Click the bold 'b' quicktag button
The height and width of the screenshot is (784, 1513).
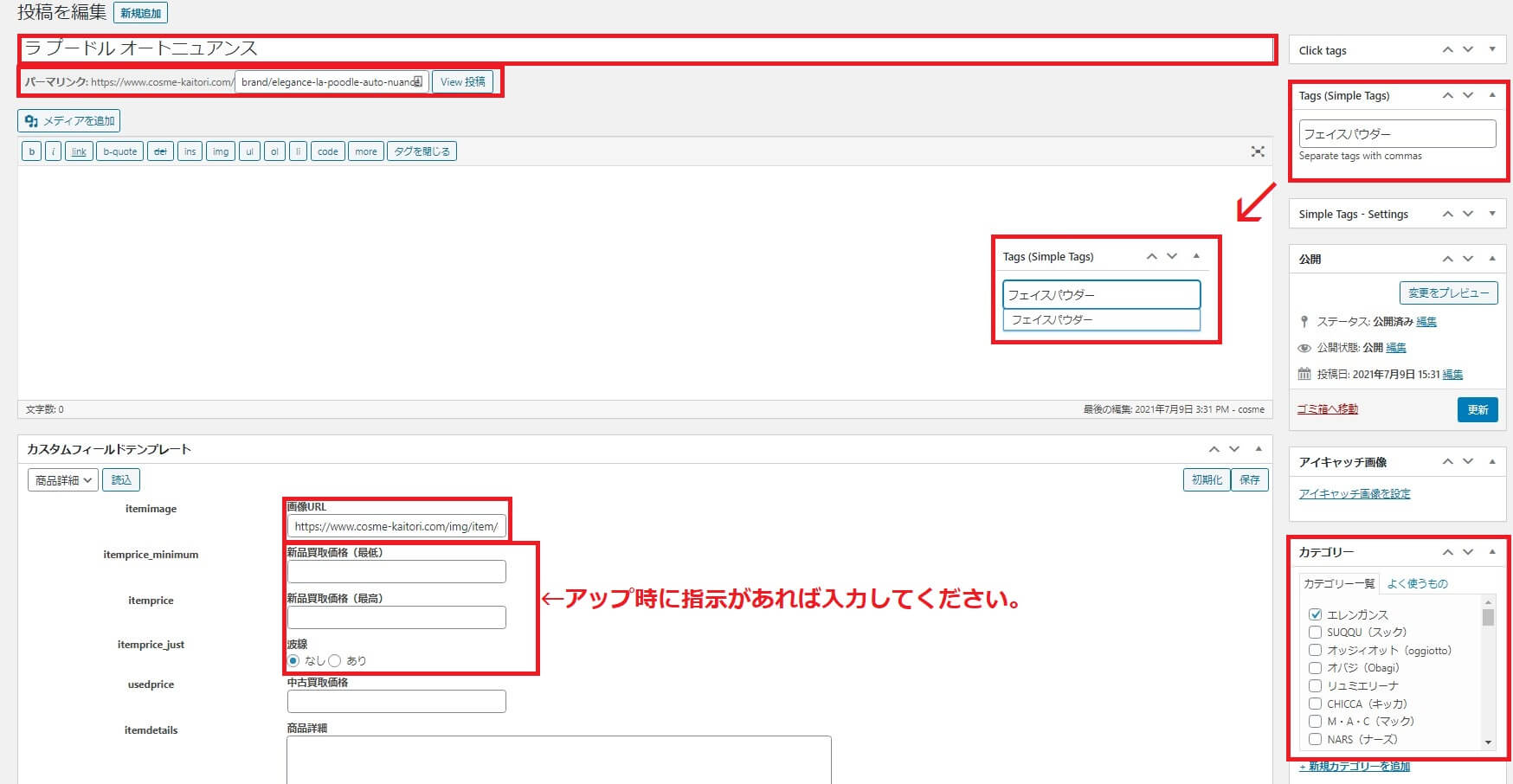(32, 151)
